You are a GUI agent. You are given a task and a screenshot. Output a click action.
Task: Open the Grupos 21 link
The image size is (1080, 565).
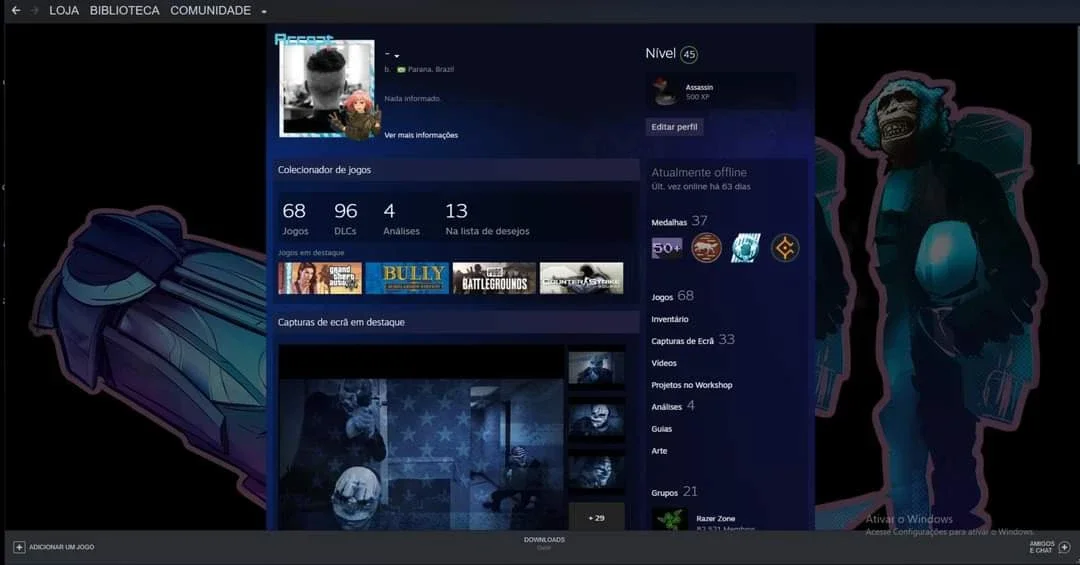point(674,492)
